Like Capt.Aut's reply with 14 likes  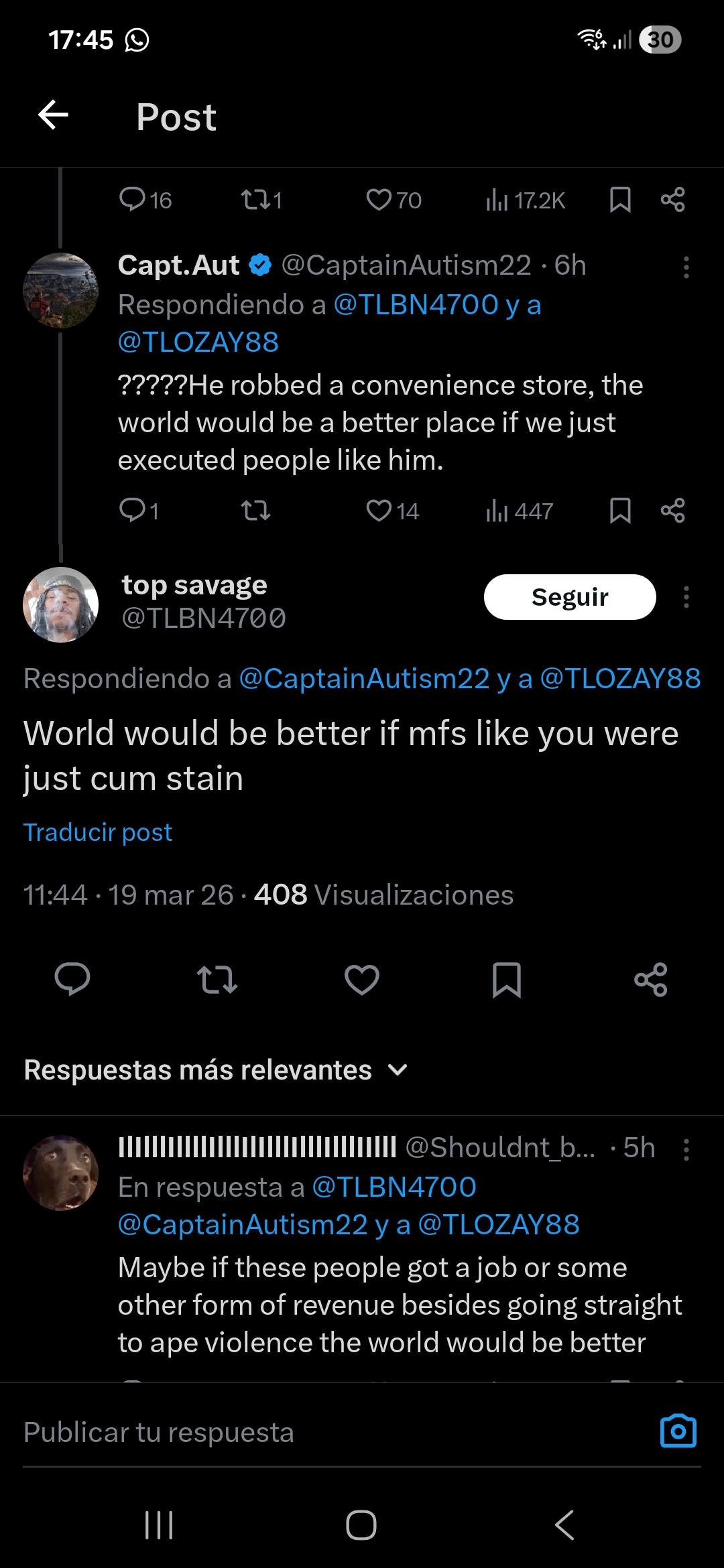point(379,511)
